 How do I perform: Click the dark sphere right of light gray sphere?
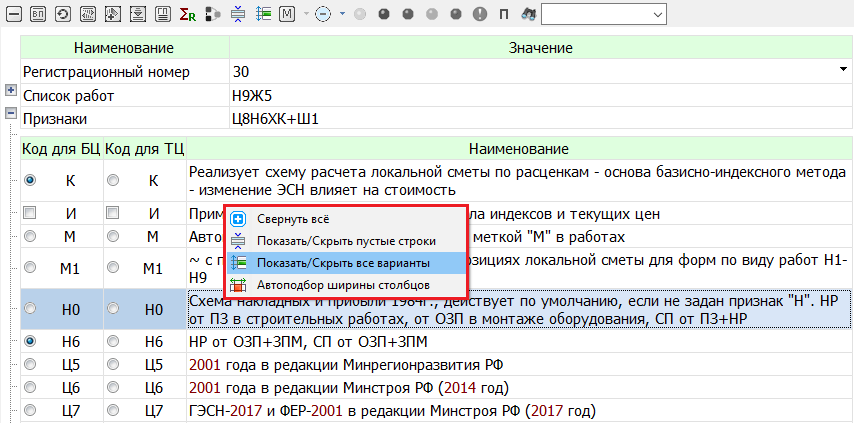click(x=384, y=15)
